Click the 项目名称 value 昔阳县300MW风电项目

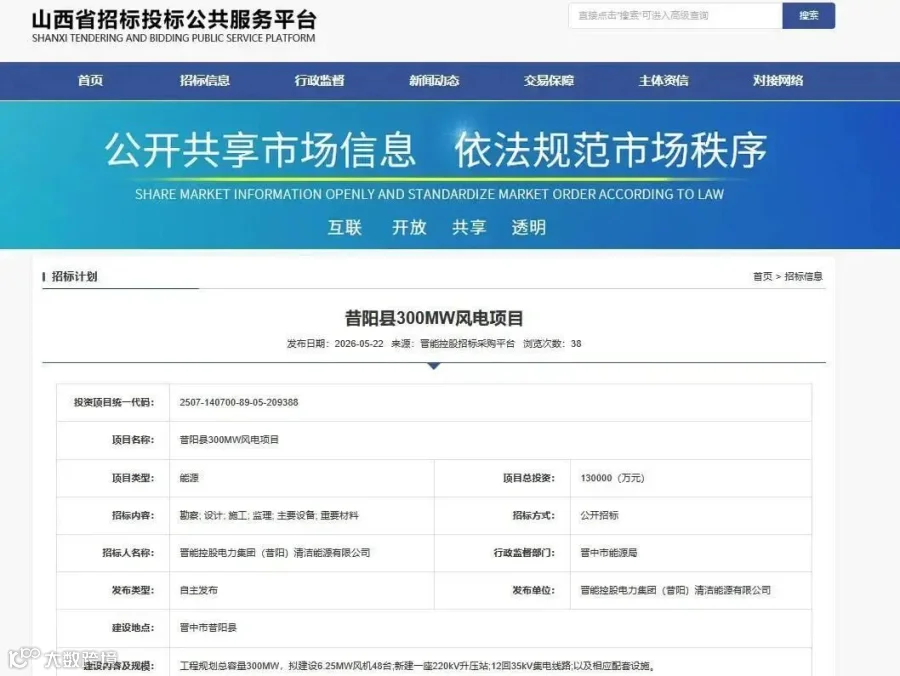229,440
